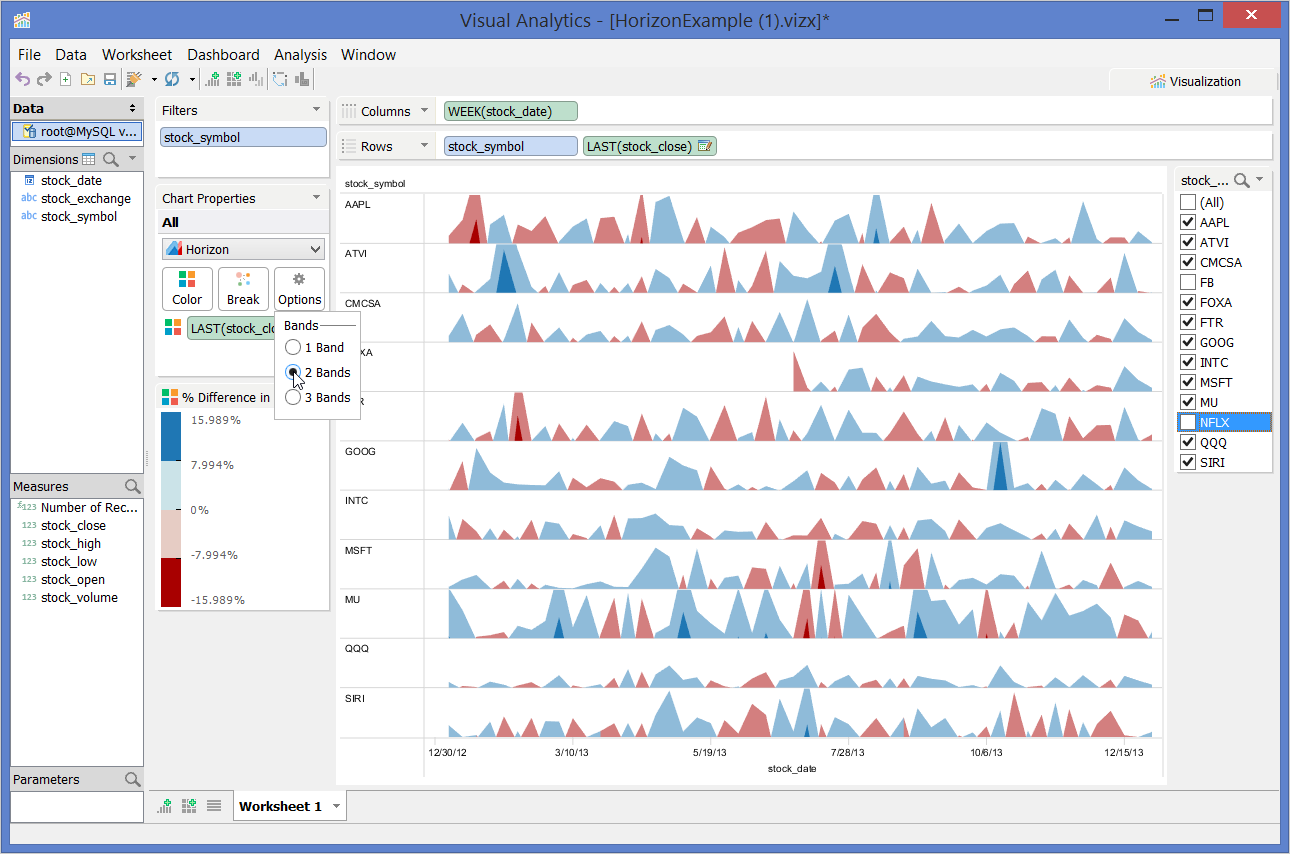Open the Window menu
Screen dimensions: 1290x854
[368, 55]
